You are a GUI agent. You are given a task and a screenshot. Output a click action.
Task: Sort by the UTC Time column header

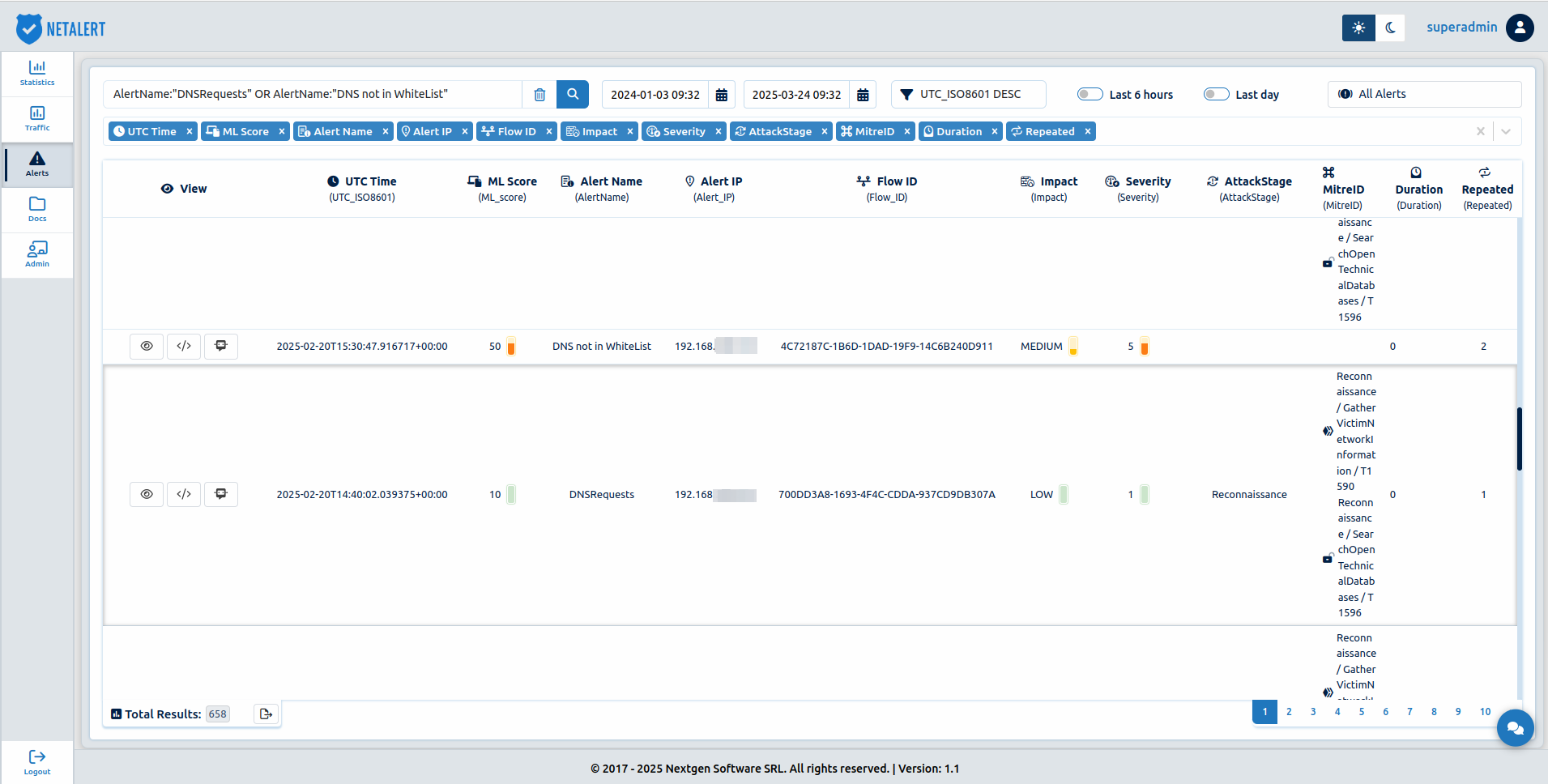point(362,189)
